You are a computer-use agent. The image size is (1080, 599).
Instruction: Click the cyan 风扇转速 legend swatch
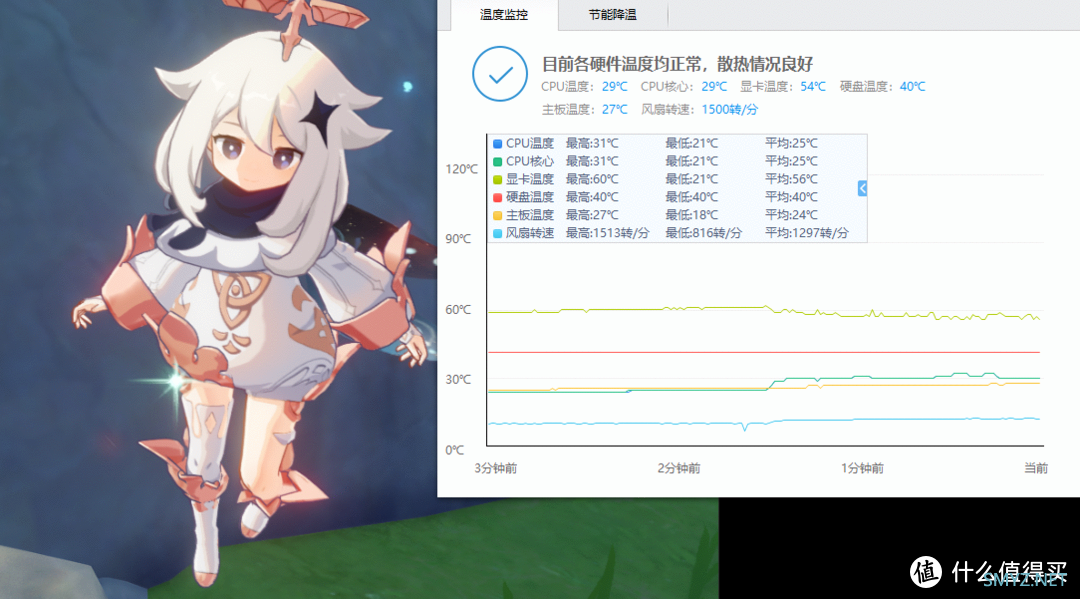pyautogui.click(x=498, y=234)
